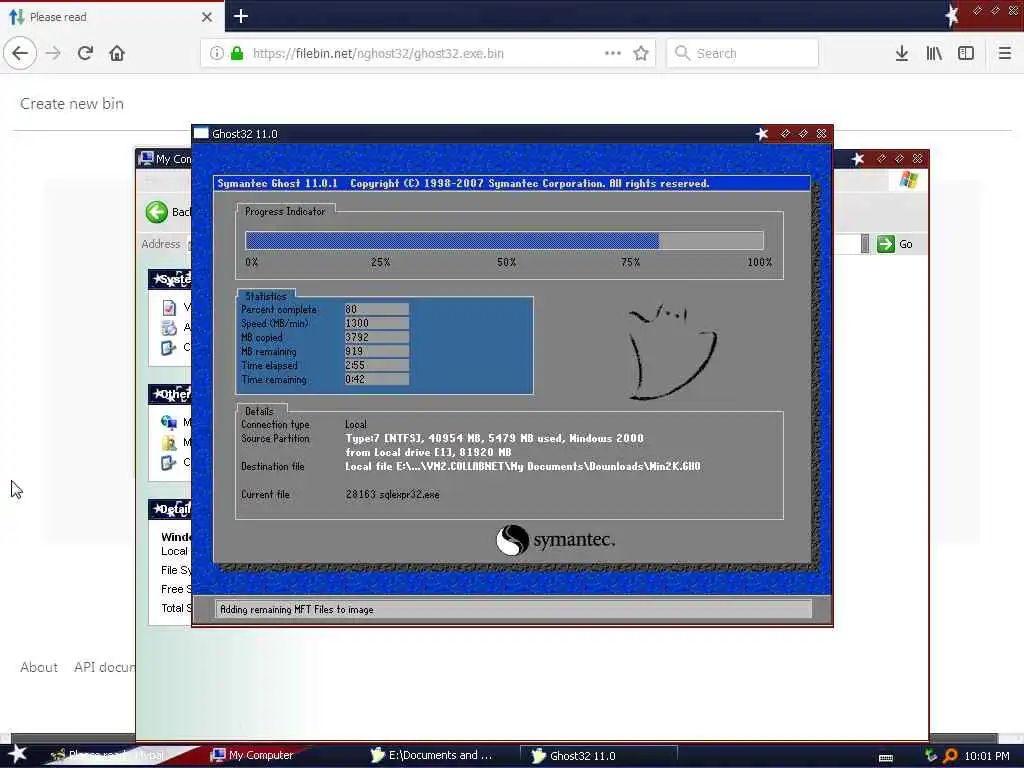Click the Symantec logo
Image resolution: width=1024 pixels, height=768 pixels.
click(556, 540)
